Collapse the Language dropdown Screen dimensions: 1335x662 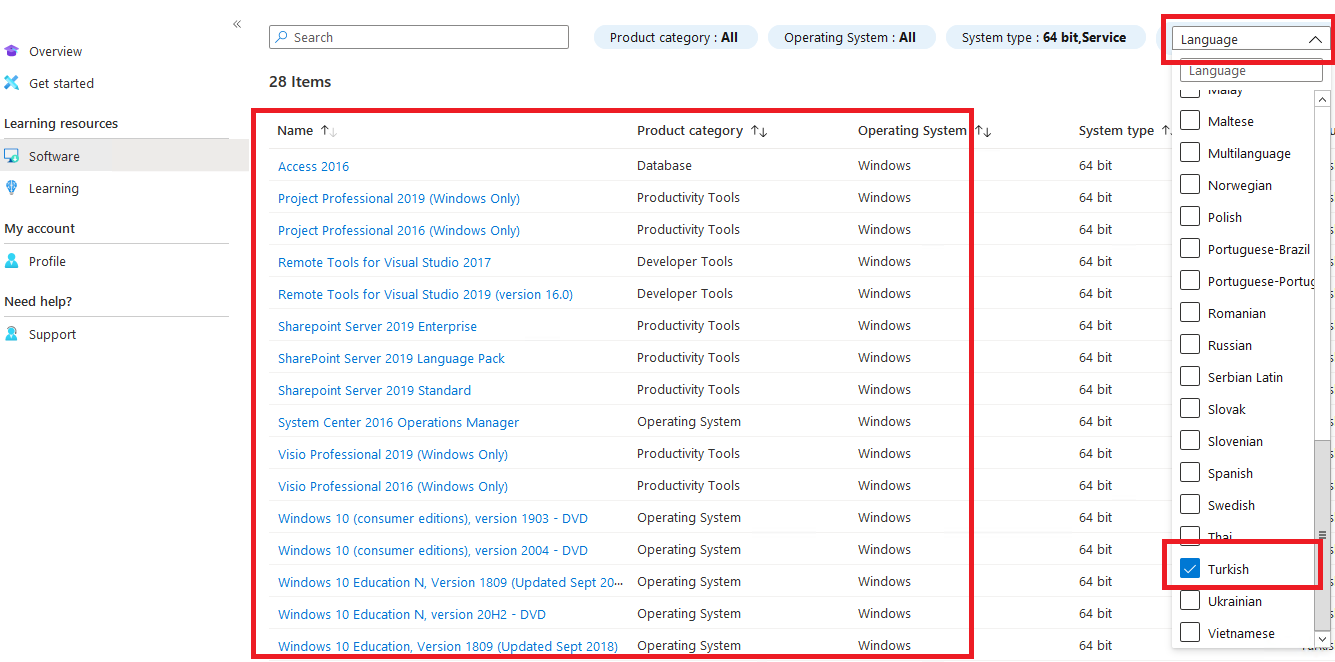(1314, 40)
